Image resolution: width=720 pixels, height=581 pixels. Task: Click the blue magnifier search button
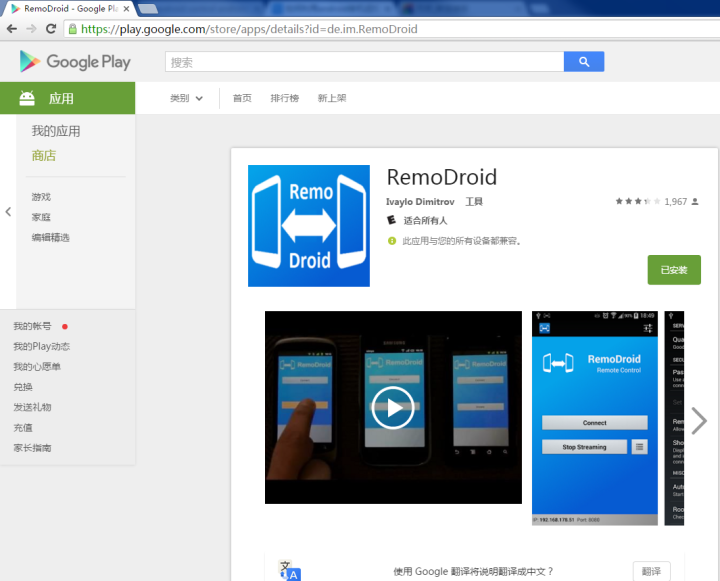(584, 62)
